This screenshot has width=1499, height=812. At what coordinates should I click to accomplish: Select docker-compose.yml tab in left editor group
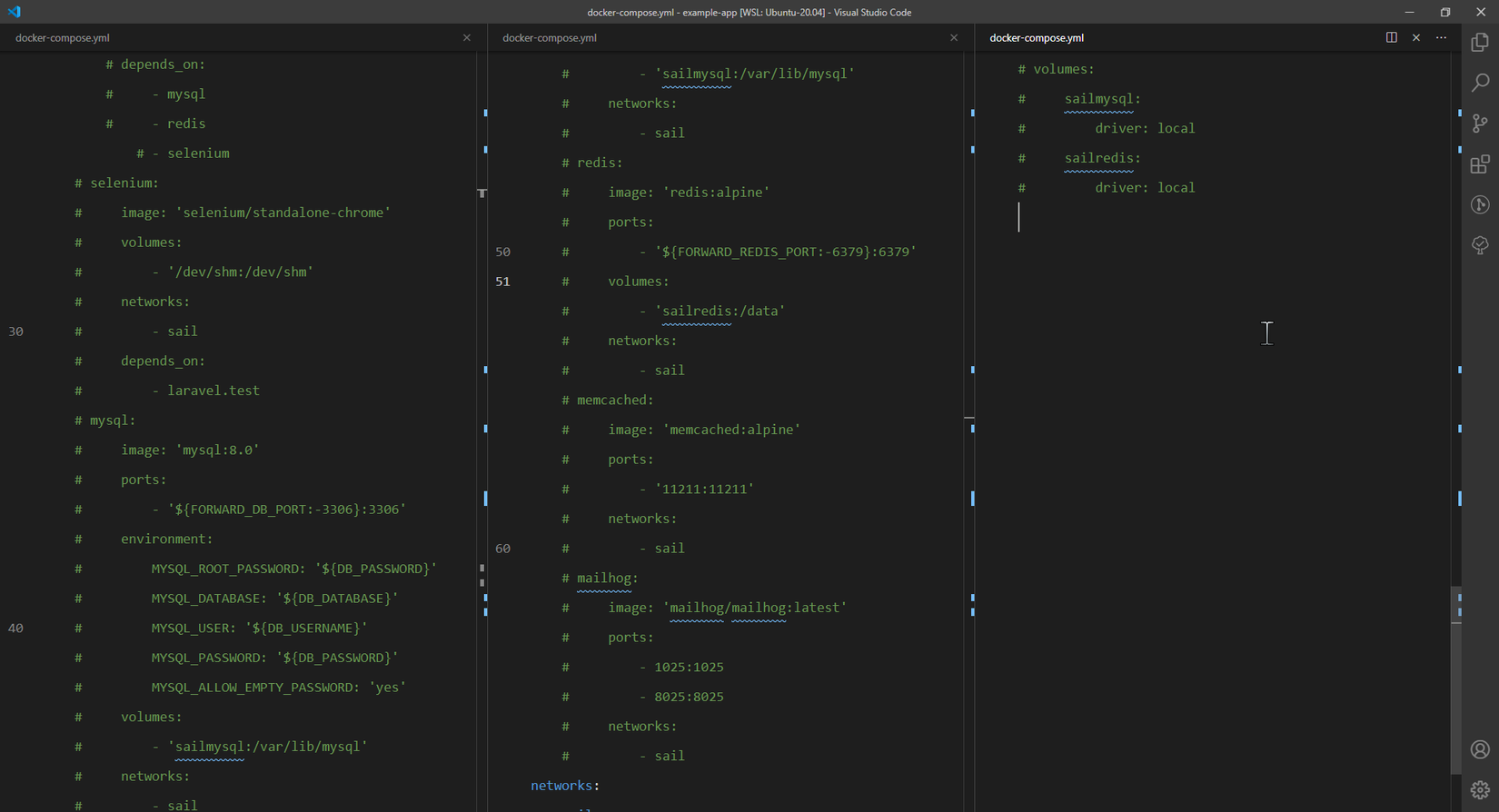63,38
